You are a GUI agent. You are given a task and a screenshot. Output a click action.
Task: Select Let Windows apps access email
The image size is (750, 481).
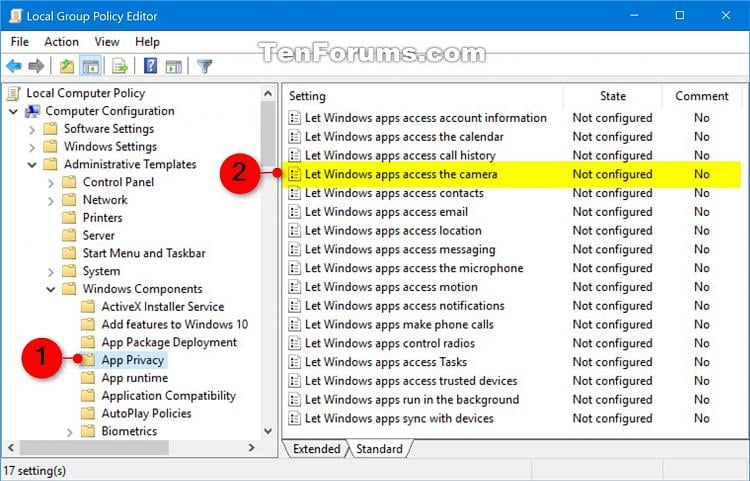click(x=386, y=212)
